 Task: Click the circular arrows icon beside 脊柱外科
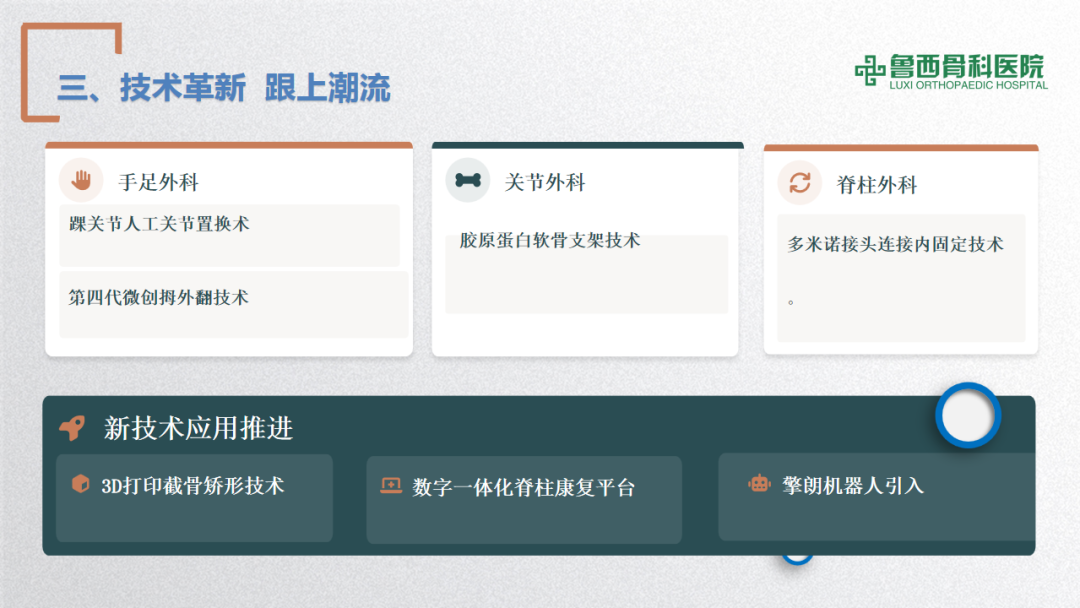pyautogui.click(x=798, y=184)
